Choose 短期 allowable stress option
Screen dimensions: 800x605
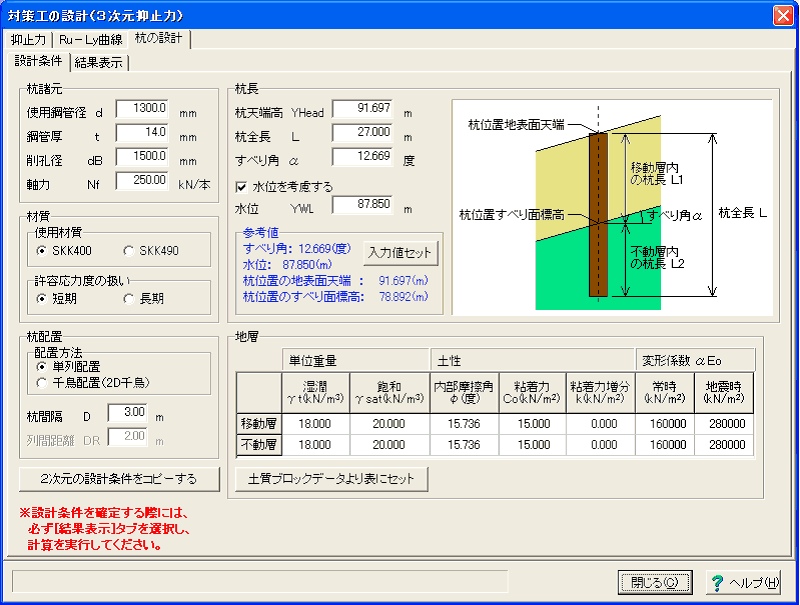[x=57, y=299]
